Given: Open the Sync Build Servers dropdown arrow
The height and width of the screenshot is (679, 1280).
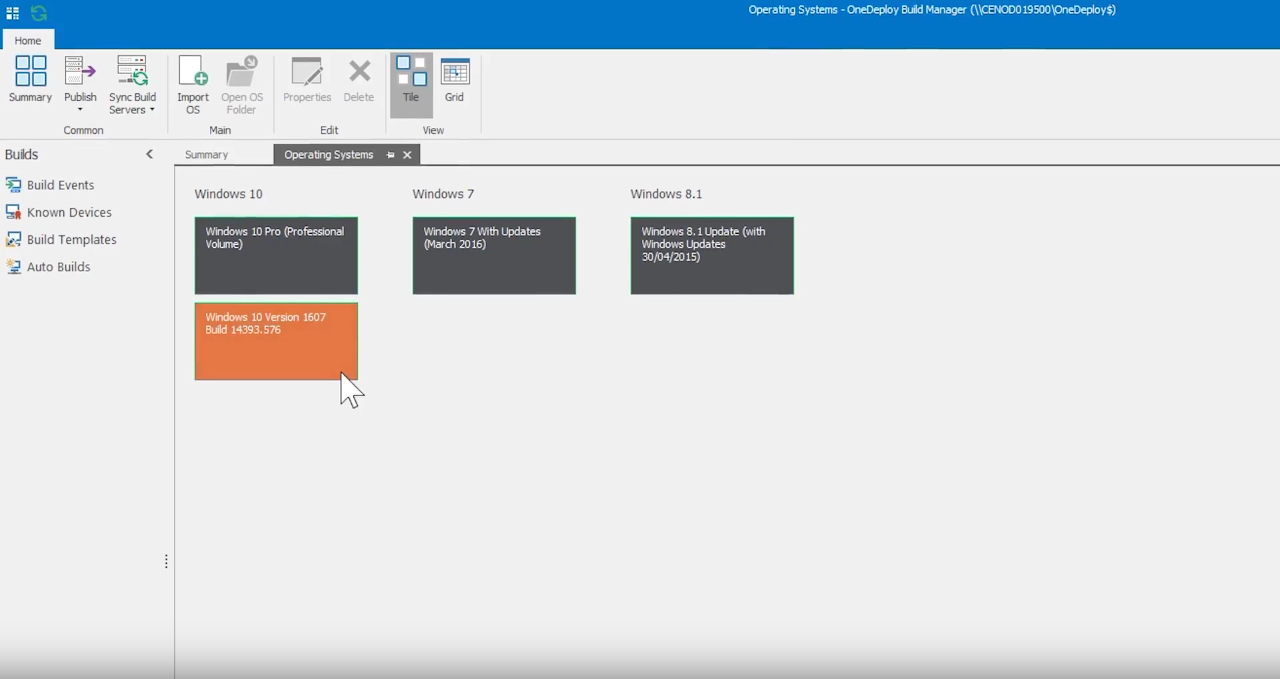Looking at the screenshot, I should click(152, 110).
